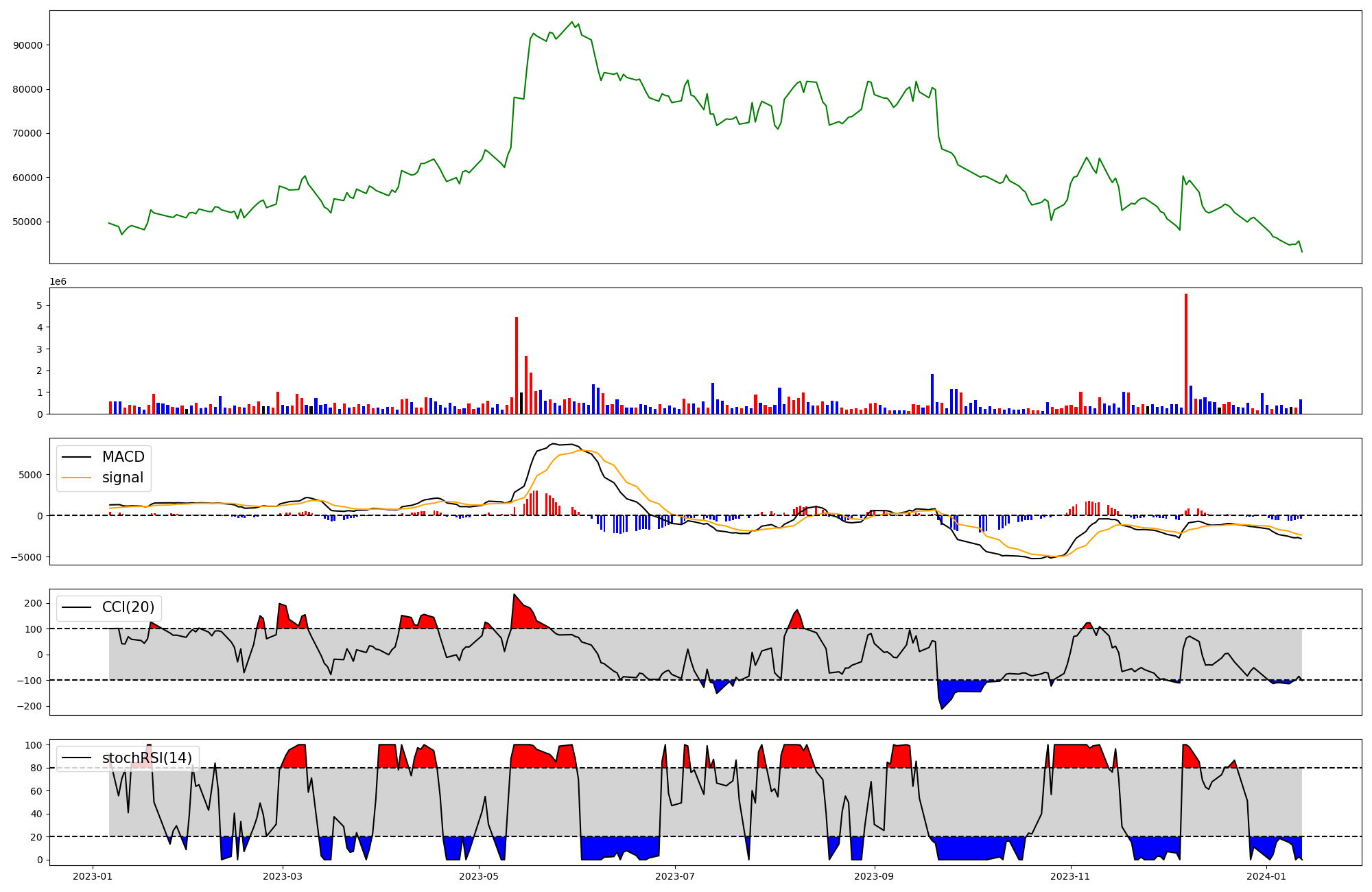
Task: Click the 5 label on volume axis
Action: pyautogui.click(x=40, y=305)
